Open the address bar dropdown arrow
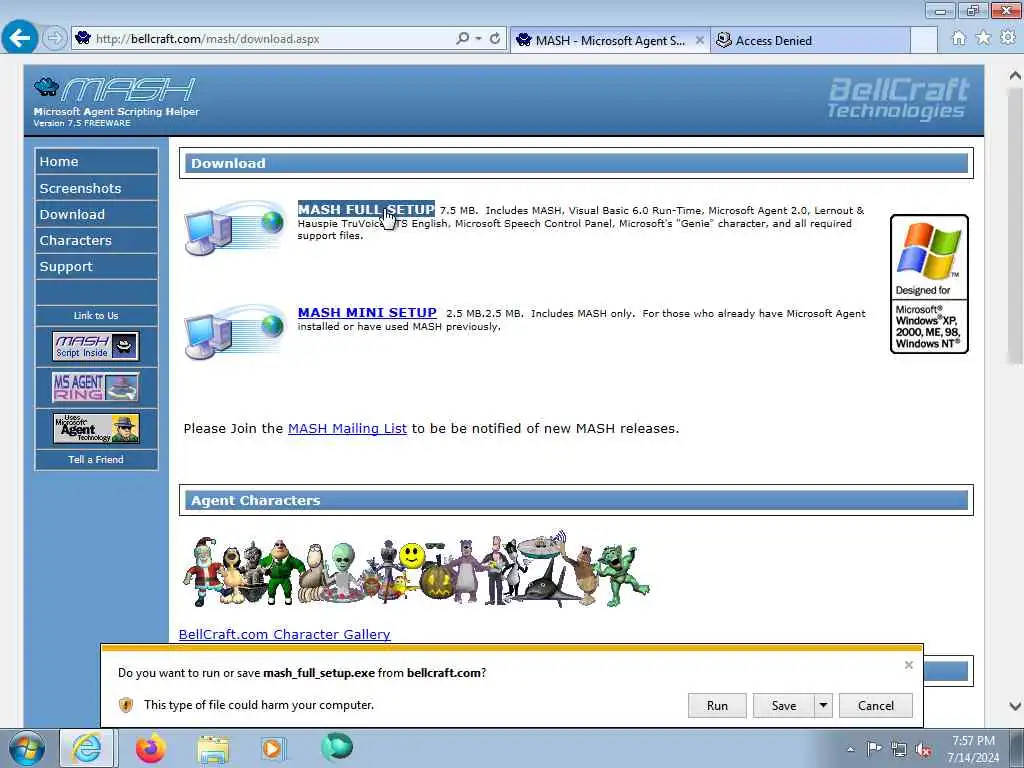1024x768 pixels. pyautogui.click(x=479, y=39)
